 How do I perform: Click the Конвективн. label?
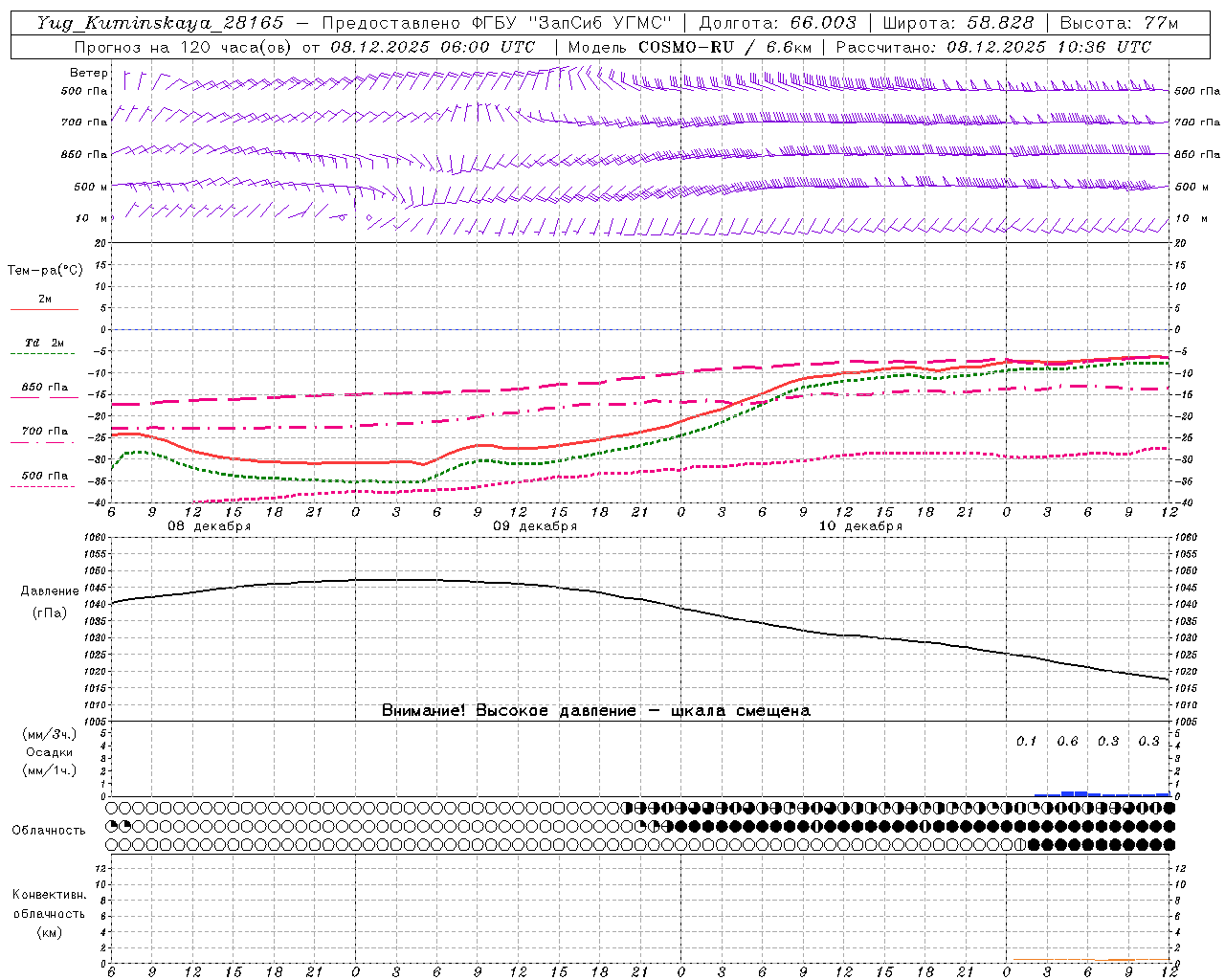pyautogui.click(x=49, y=895)
